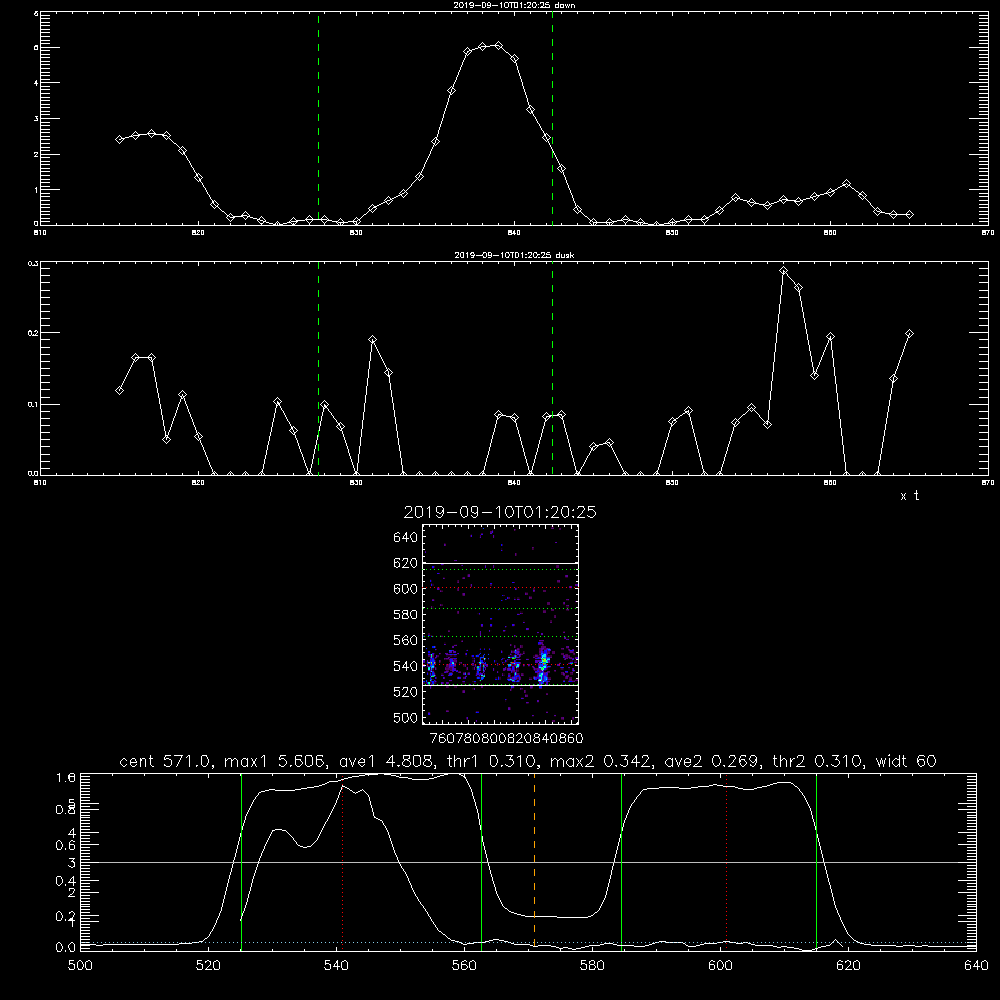Click the red dotted line near 541 in bottom plot
This screenshot has height=1000, width=1000.
tap(342, 861)
